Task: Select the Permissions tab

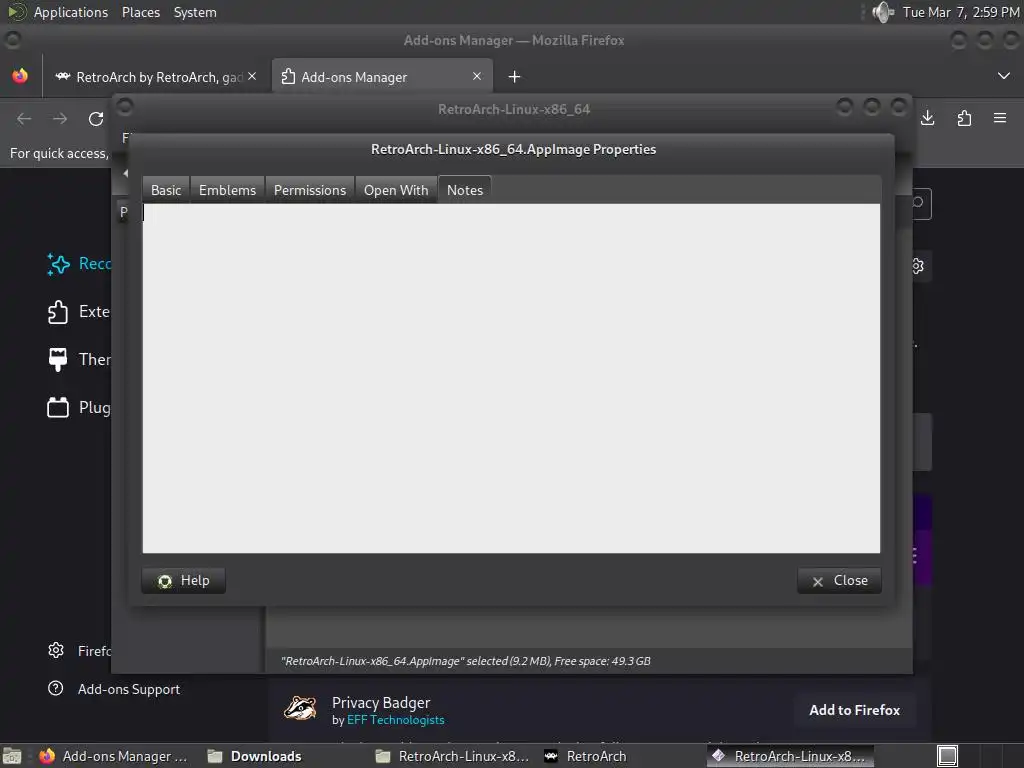Action: tap(310, 190)
